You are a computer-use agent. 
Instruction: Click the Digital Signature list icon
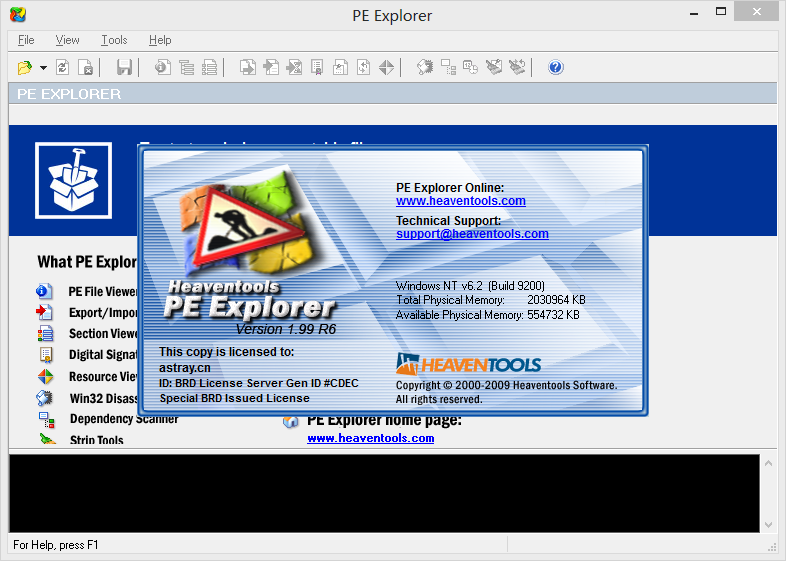pos(46,354)
